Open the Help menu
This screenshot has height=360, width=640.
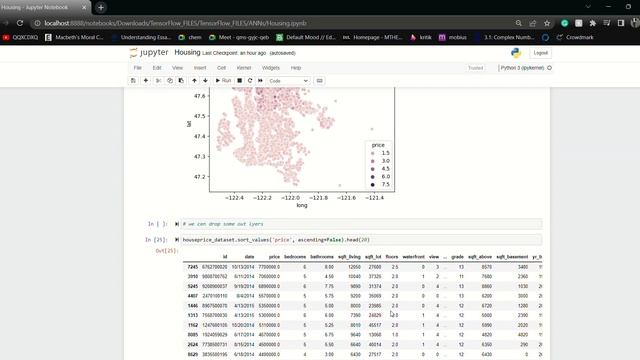(296, 68)
